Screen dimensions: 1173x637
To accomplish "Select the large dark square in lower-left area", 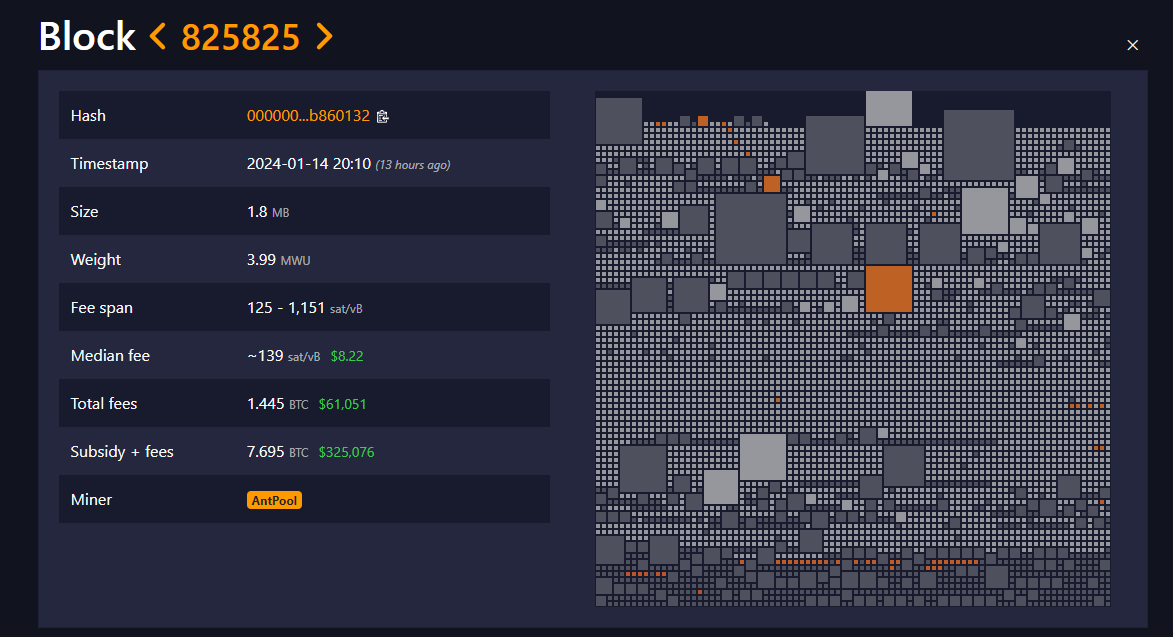I will click(643, 469).
